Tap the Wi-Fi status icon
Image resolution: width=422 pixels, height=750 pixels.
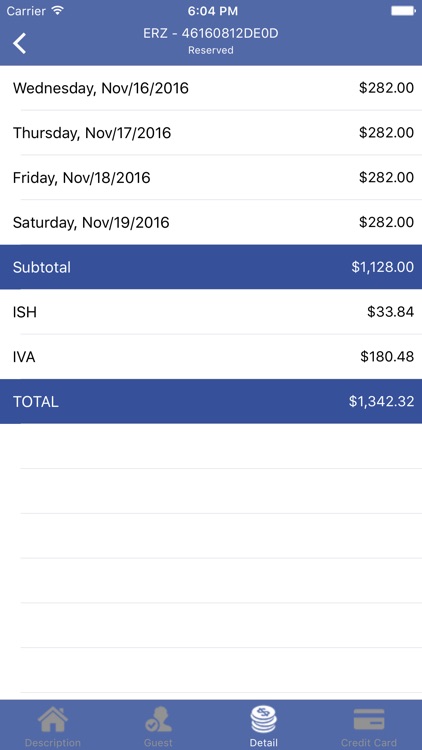tap(58, 11)
